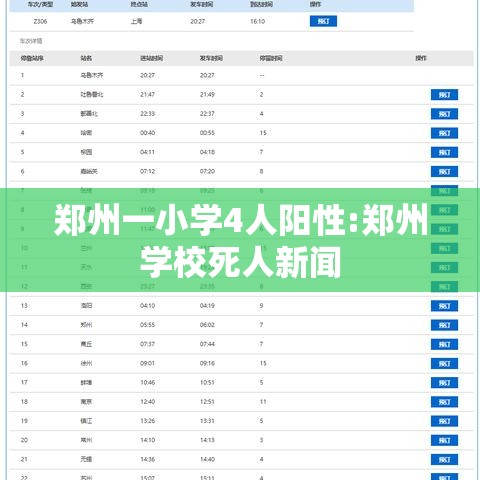Select the 16:10 arrival time
The width and height of the screenshot is (480, 480).
pyautogui.click(x=257, y=21)
